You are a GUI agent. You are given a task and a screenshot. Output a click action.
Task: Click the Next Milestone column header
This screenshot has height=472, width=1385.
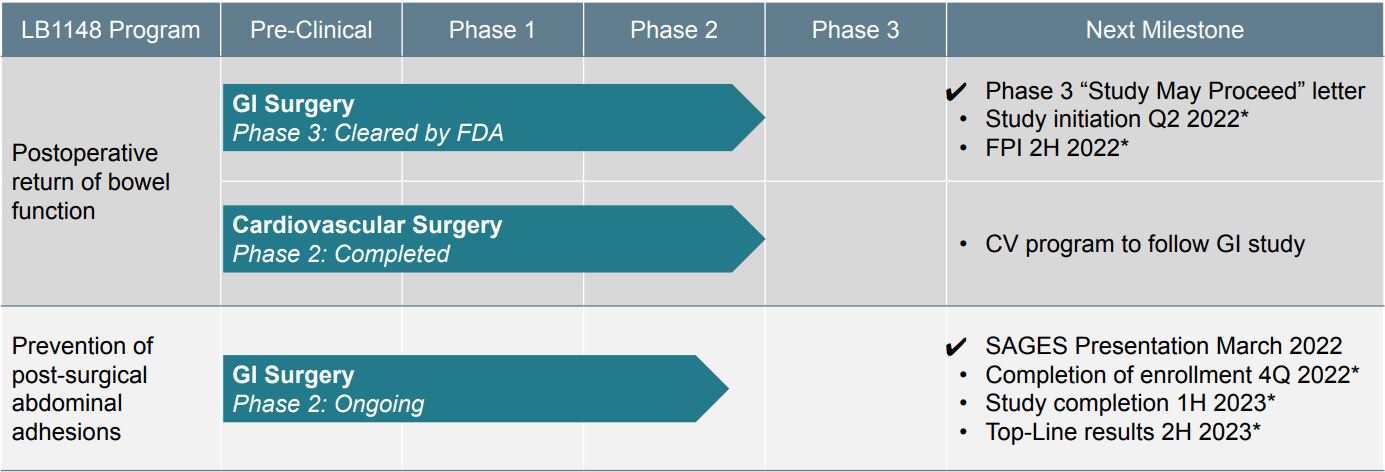tap(1164, 30)
